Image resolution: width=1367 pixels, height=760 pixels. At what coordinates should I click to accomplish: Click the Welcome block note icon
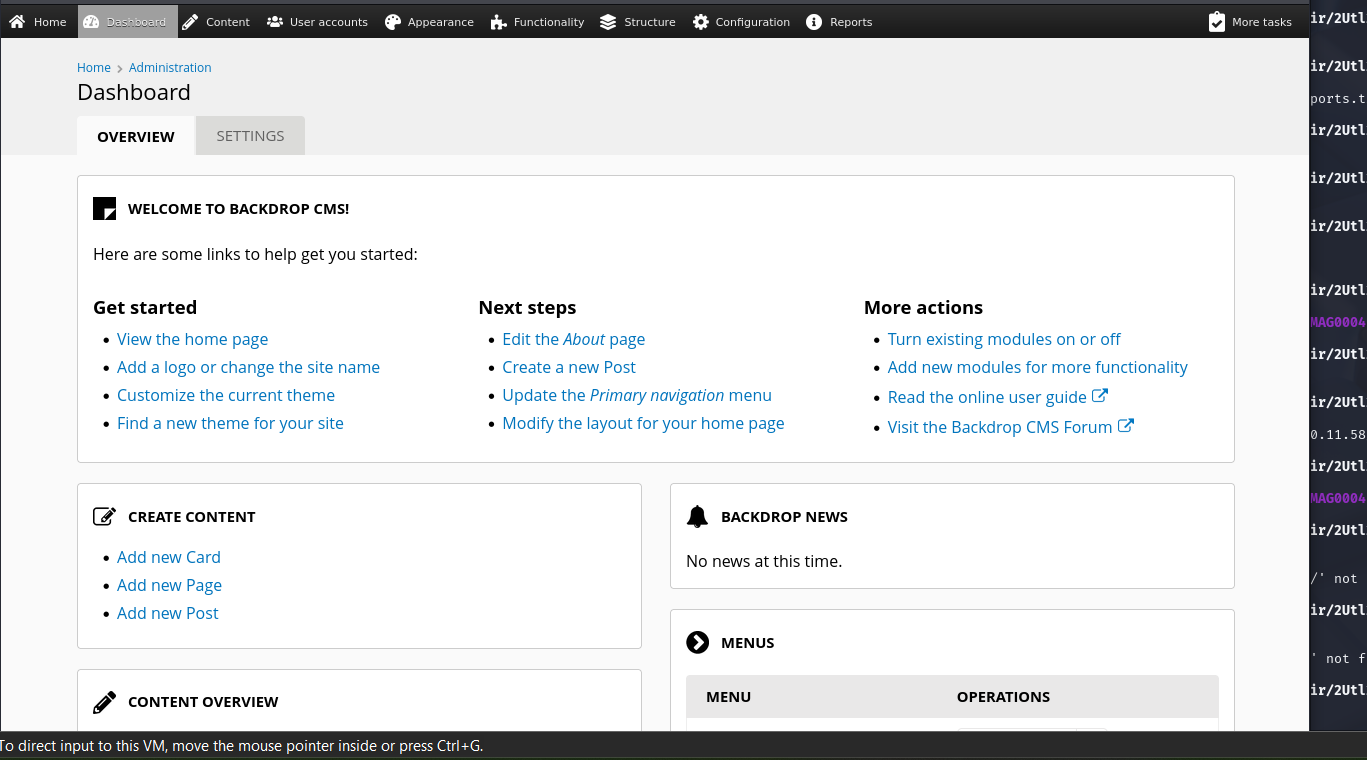[x=105, y=208]
